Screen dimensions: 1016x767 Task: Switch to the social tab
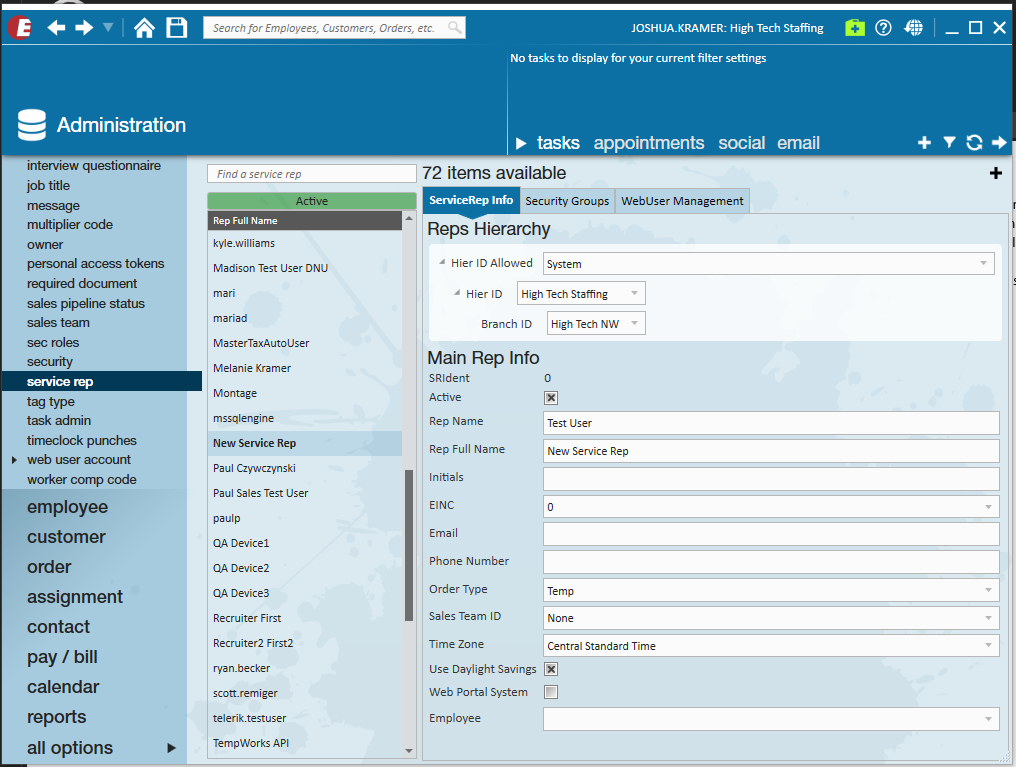tap(741, 143)
